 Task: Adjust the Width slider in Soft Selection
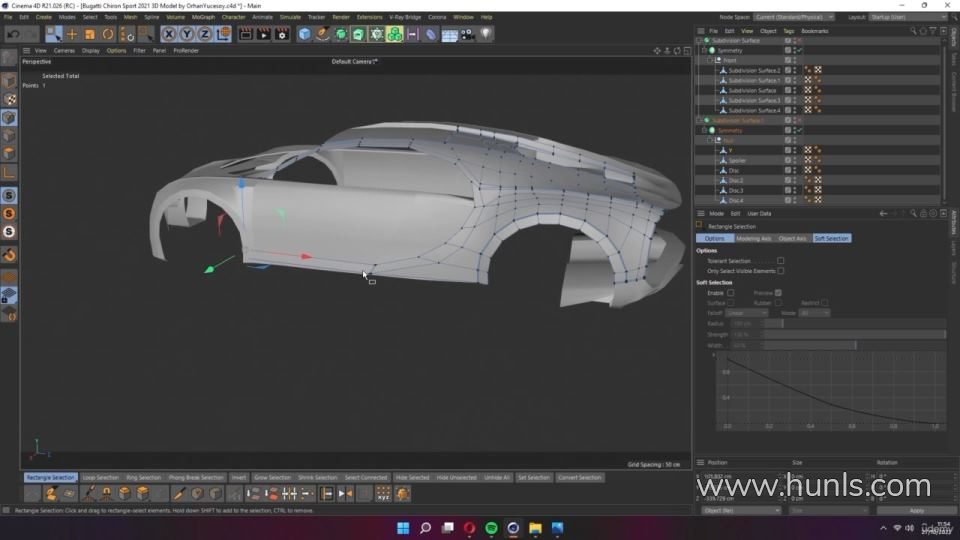pos(855,345)
